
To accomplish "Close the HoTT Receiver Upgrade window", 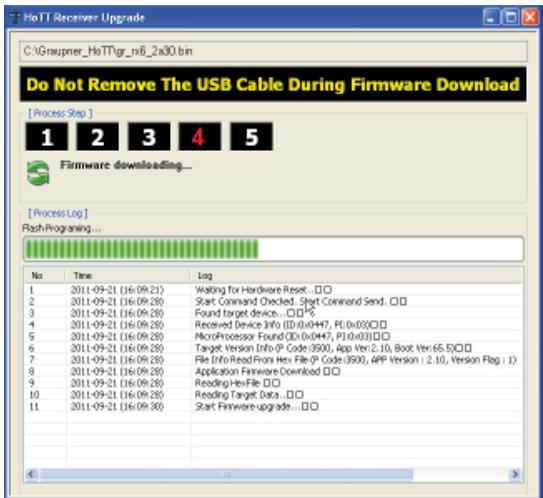I will tap(530, 17).
